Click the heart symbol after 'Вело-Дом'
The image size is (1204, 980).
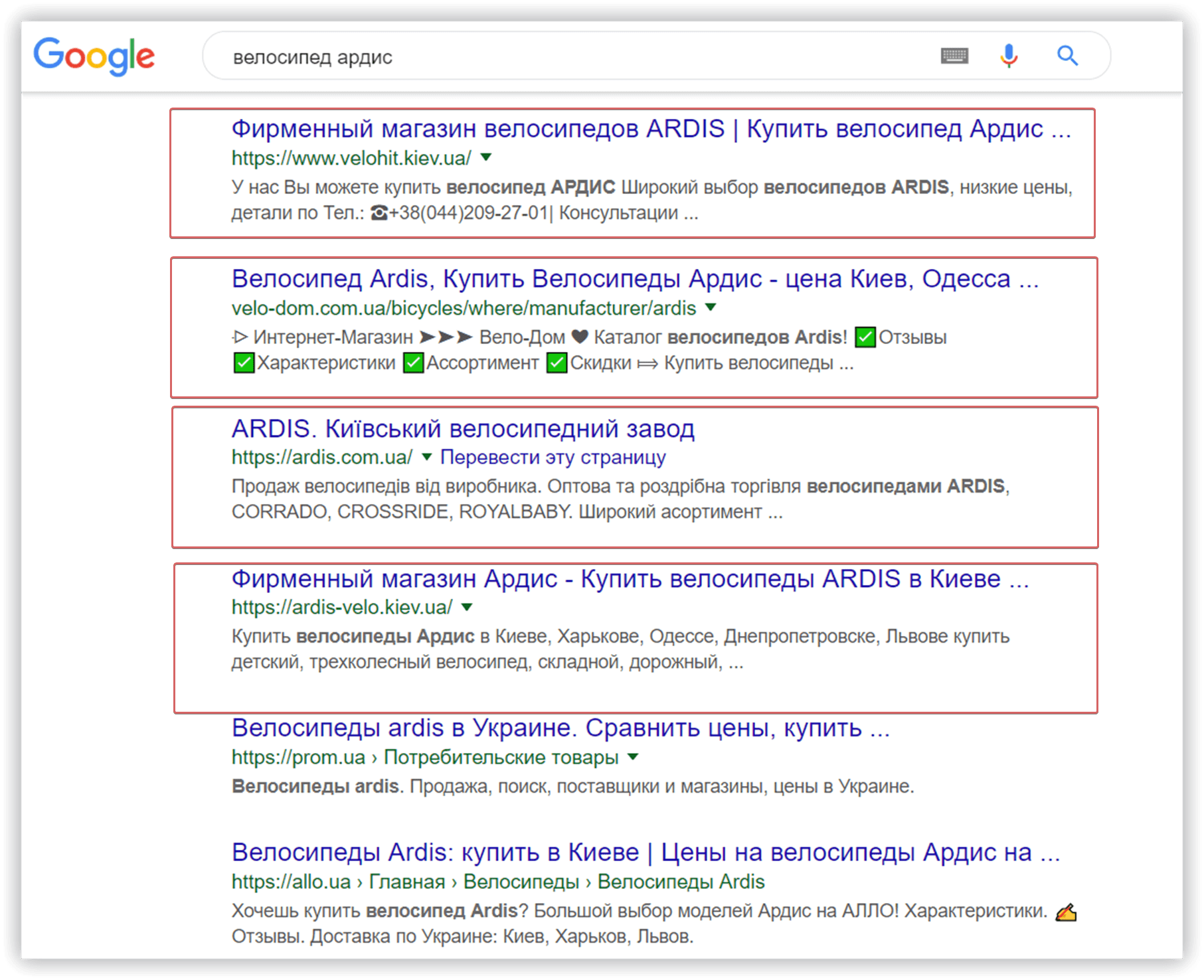[x=580, y=337]
